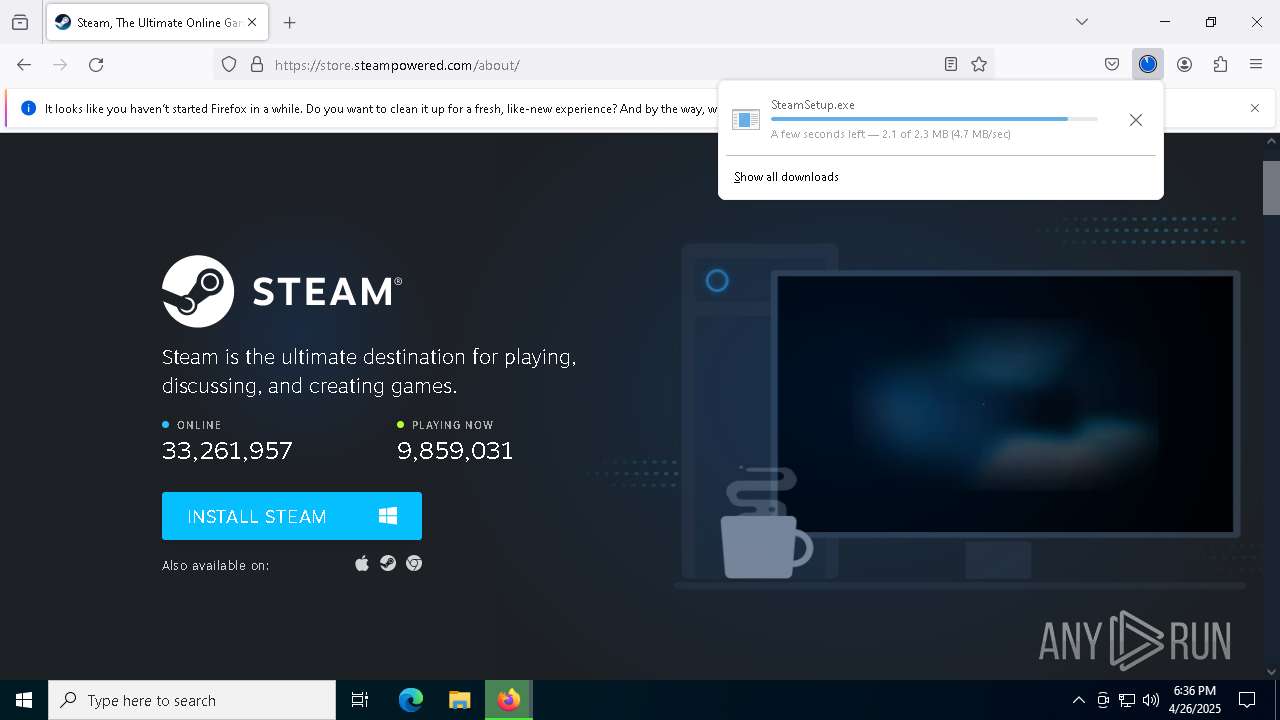
Task: View site security padlock info
Action: [x=257, y=65]
